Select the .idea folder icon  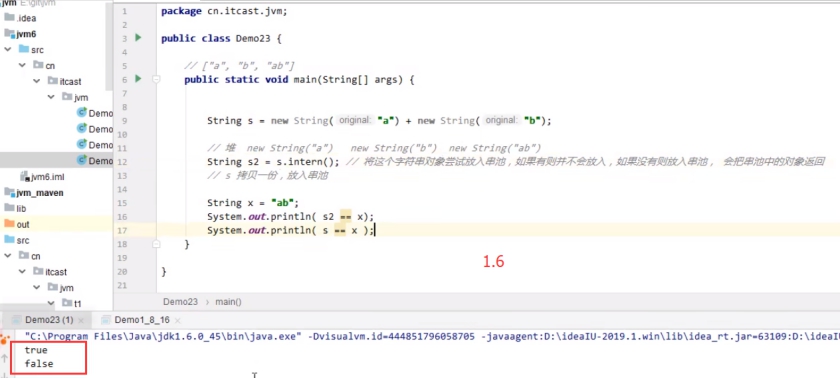(9, 18)
